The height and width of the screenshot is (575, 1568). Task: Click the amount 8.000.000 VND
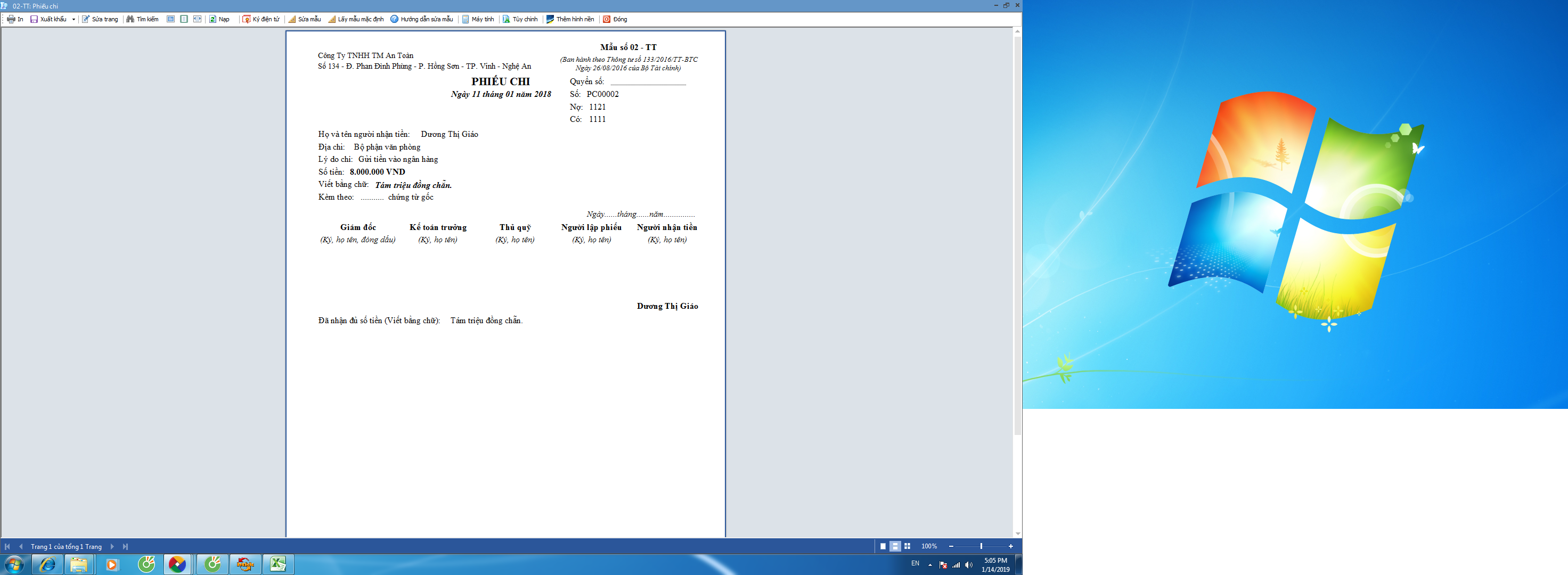click(x=378, y=172)
